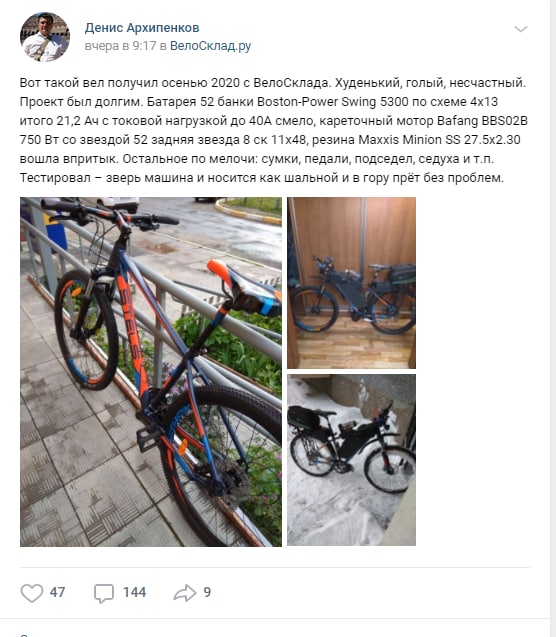Click the first line of the post text

(273, 83)
